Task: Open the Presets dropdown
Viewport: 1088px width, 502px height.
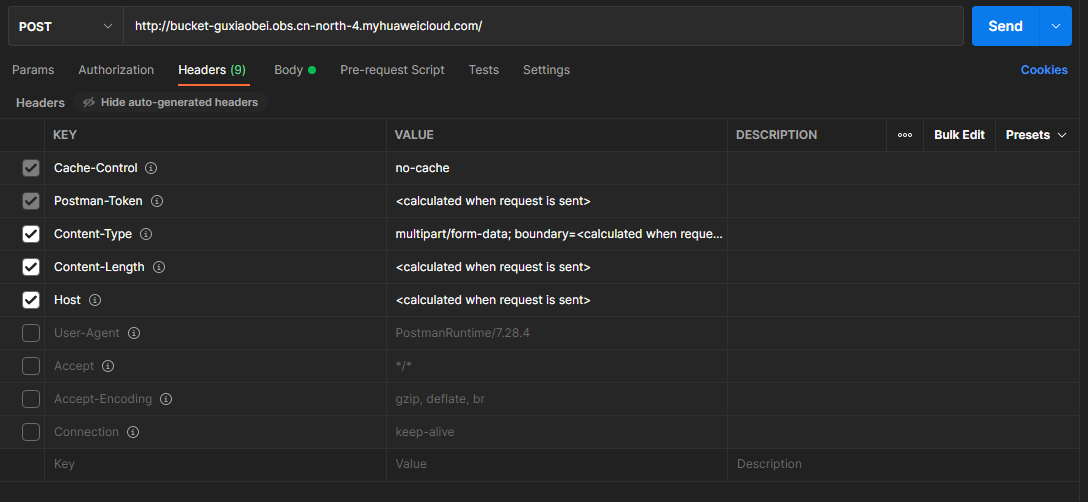Action: tap(1036, 135)
